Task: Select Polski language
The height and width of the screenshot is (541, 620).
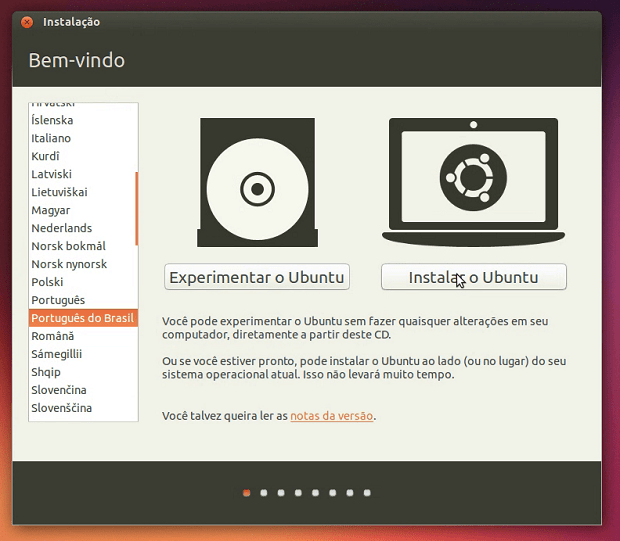Action: (83, 282)
